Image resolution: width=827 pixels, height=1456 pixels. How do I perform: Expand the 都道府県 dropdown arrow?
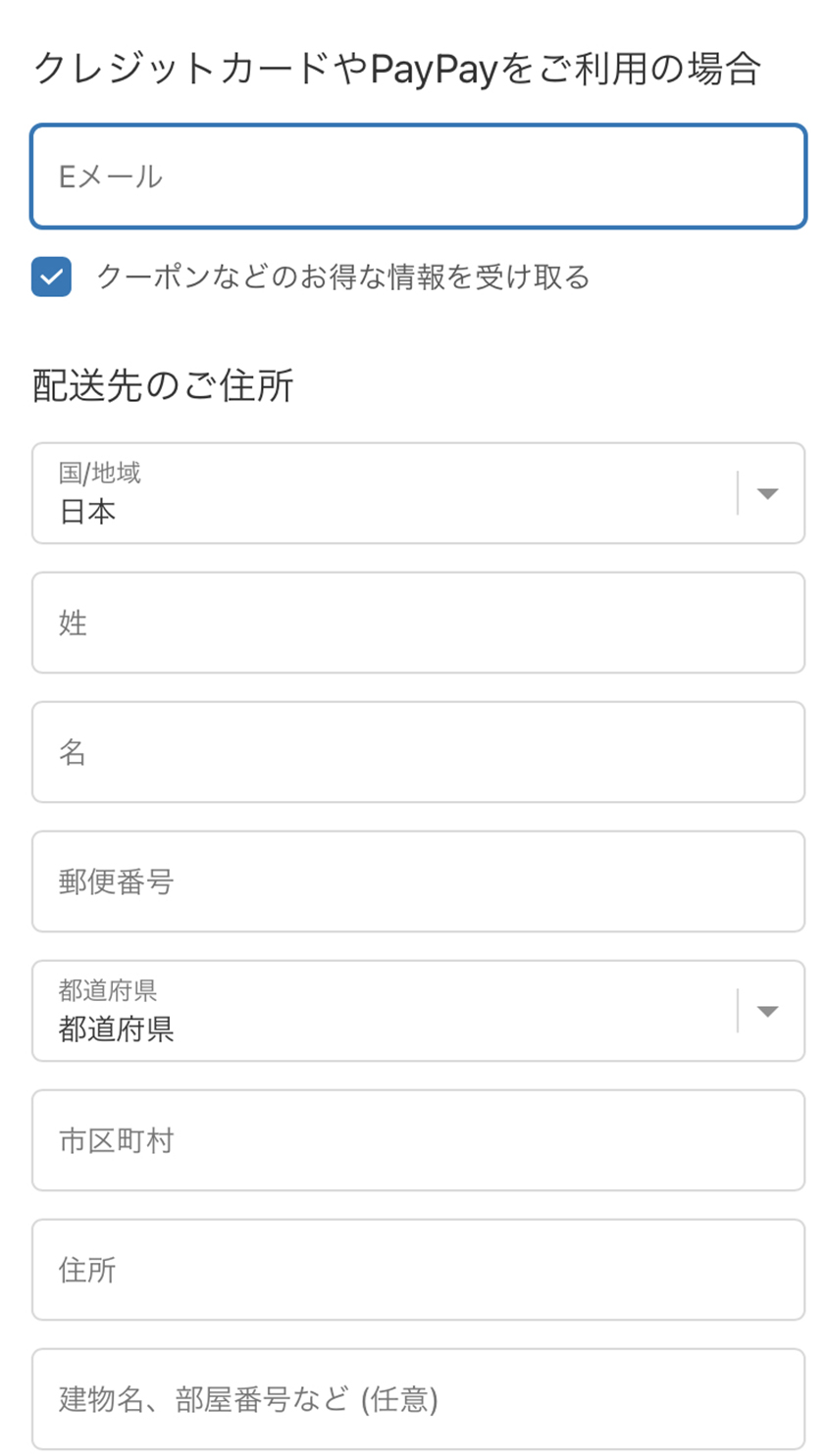point(767,1011)
